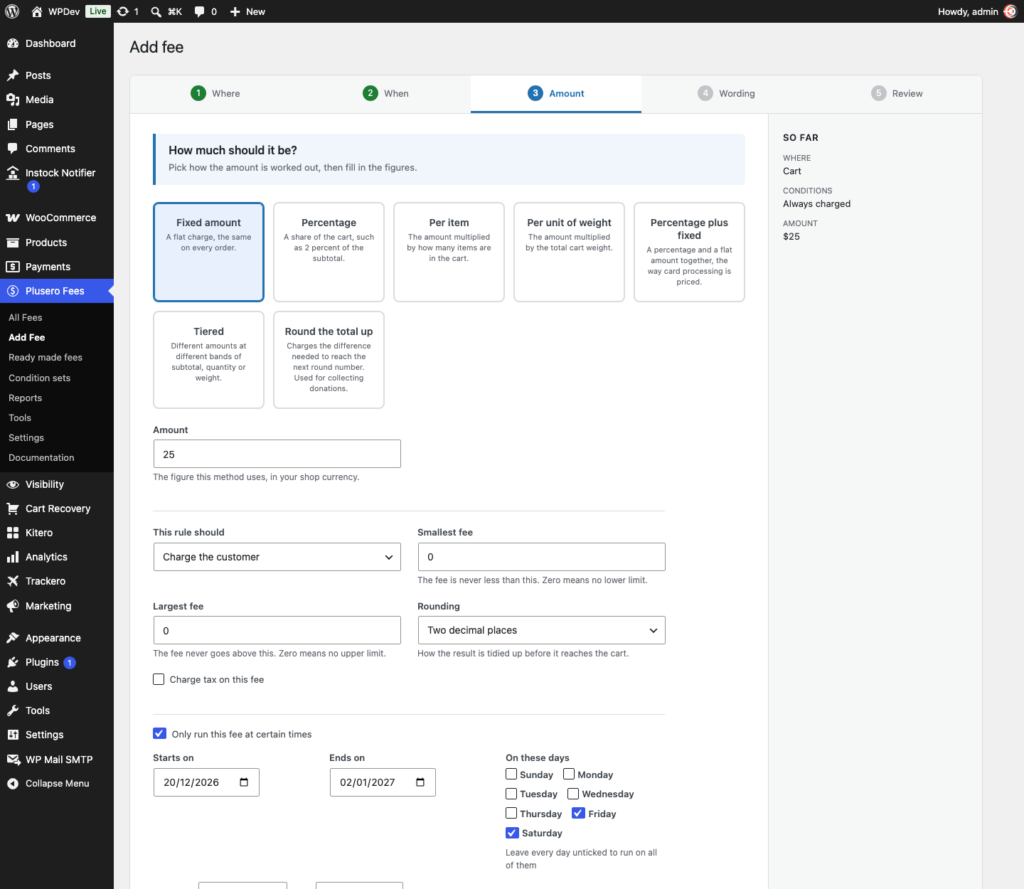Untick Only run this fee at certain times
The image size is (1024, 889).
pyautogui.click(x=159, y=734)
